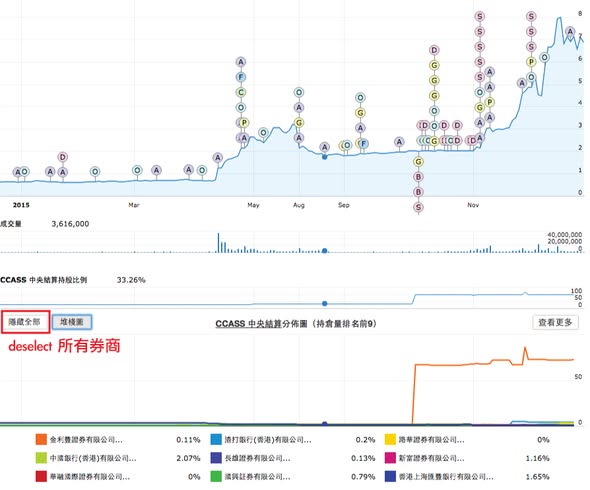Click the D event marker in early 2015
Image resolution: width=590 pixels, height=490 pixels.
[x=62, y=157]
